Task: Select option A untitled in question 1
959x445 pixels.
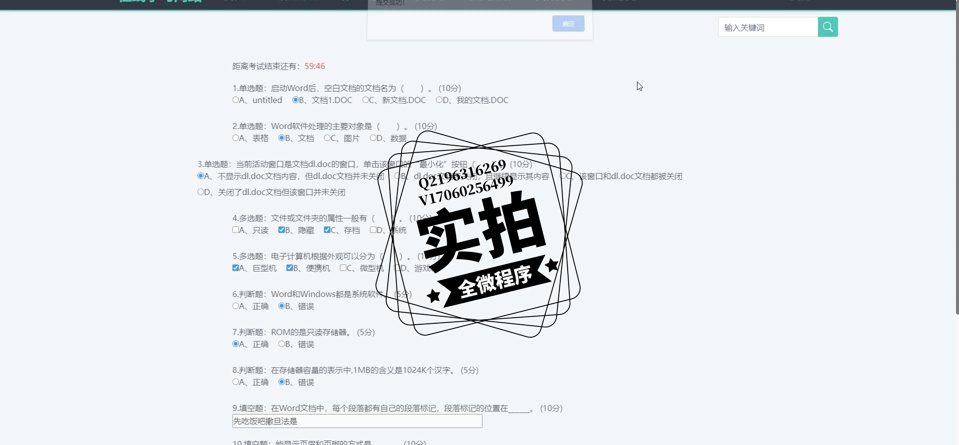Action: pos(236,100)
